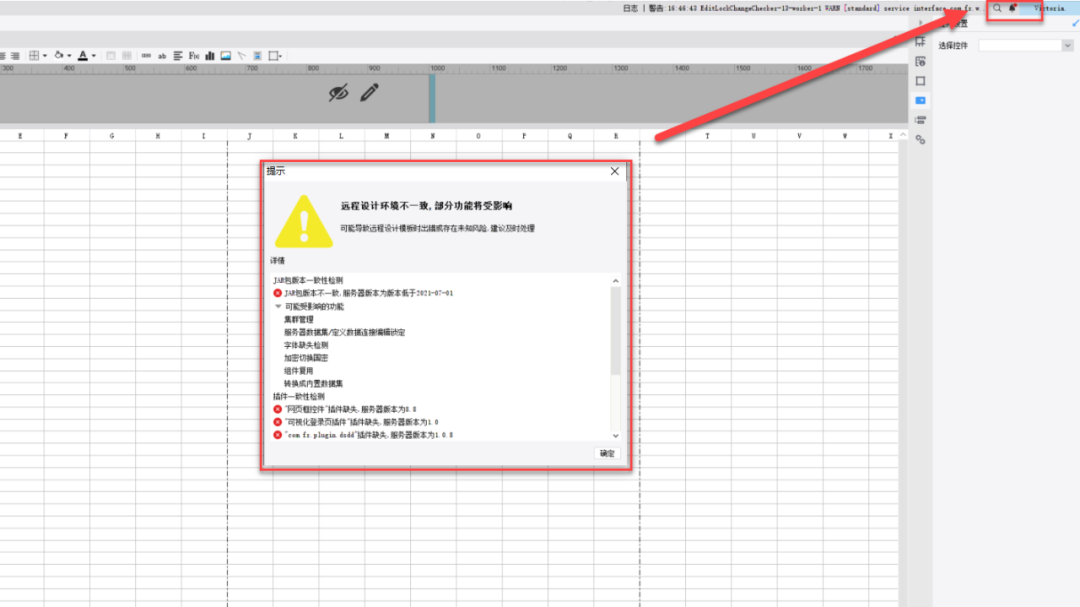Collapse the 可能受影响的功能 tree node
Screen dimensions: 1080x607
click(278, 307)
